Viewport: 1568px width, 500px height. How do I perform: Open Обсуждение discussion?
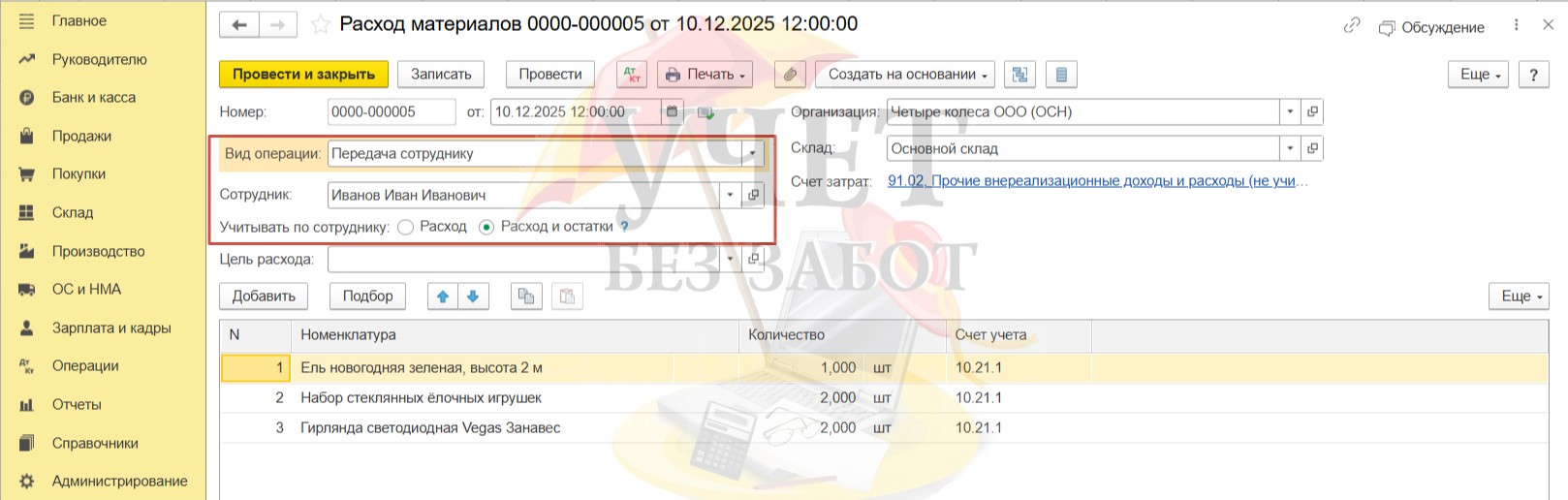[x=1431, y=27]
